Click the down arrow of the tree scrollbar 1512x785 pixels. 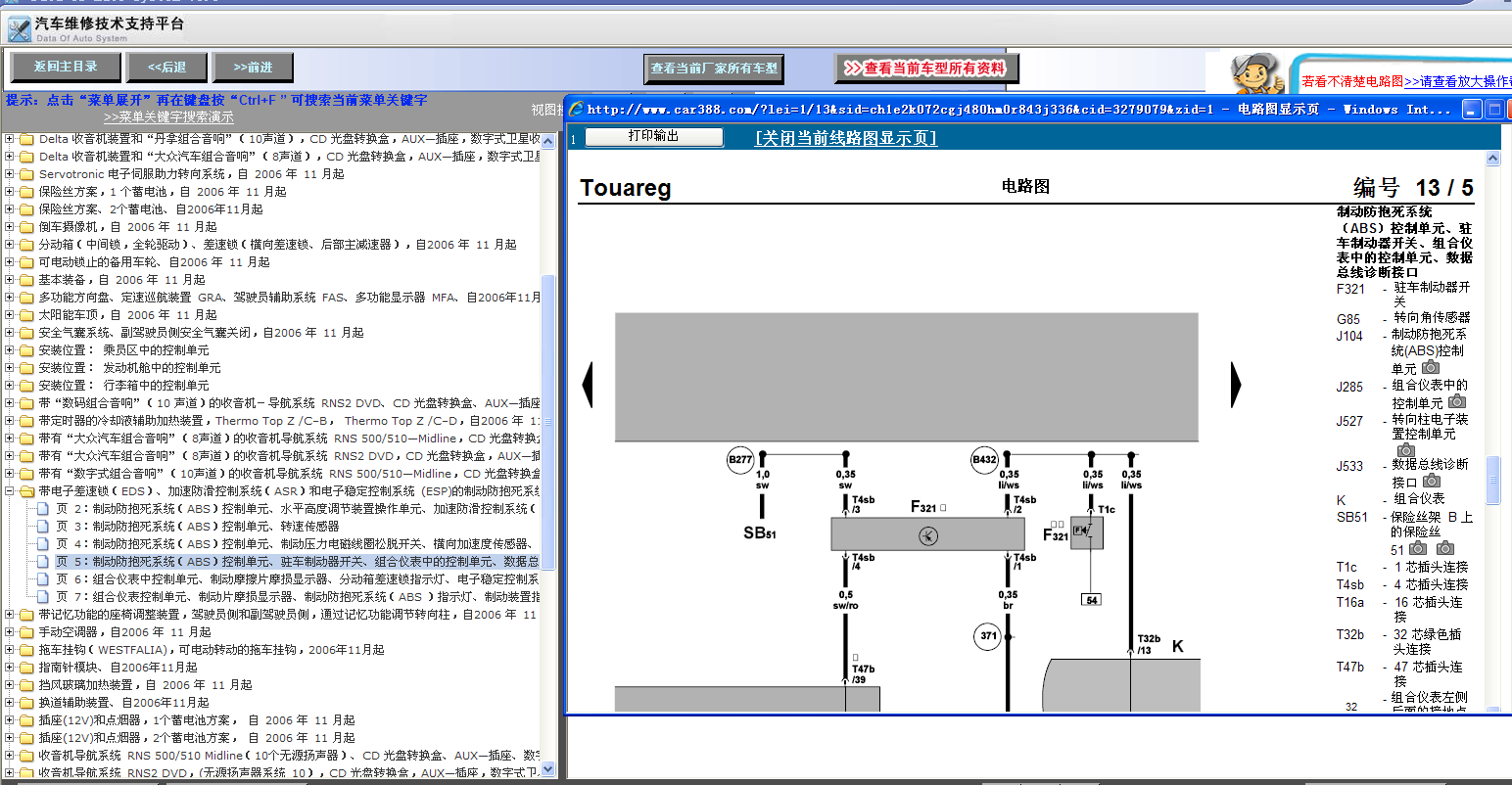(x=547, y=769)
